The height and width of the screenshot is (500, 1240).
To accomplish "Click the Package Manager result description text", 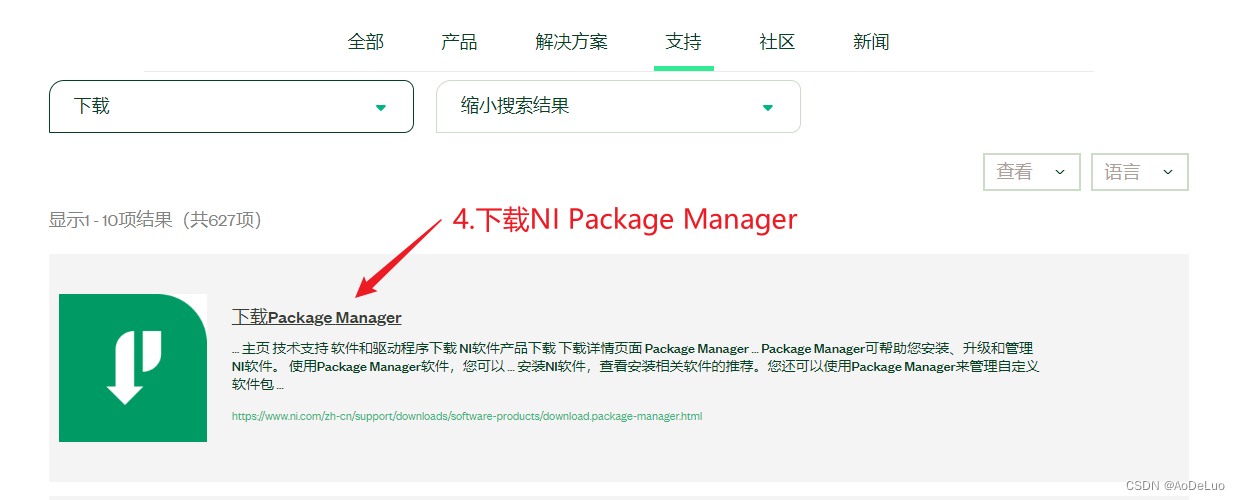I will tap(636, 366).
